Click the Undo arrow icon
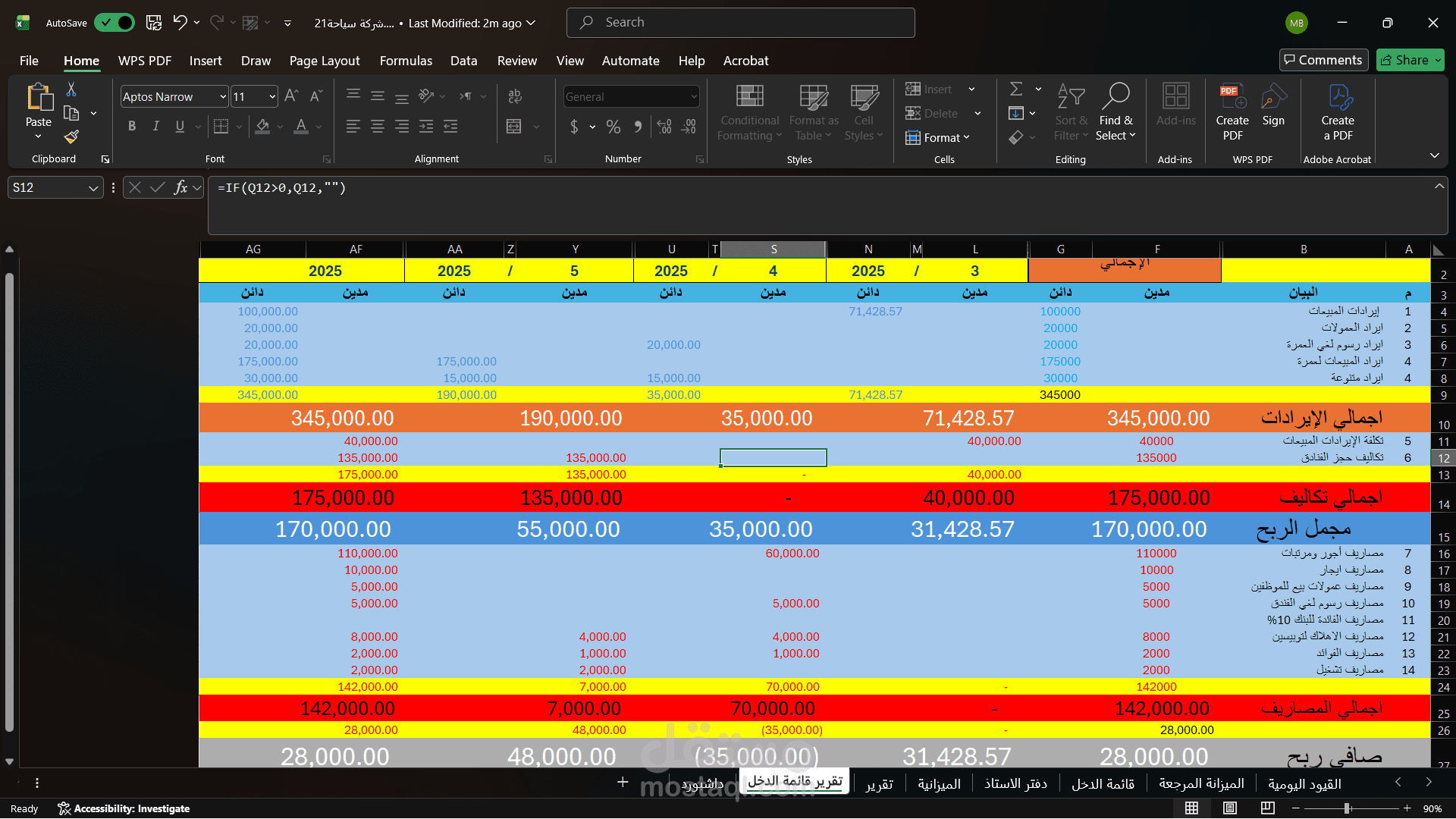The width and height of the screenshot is (1456, 819). coord(180,23)
